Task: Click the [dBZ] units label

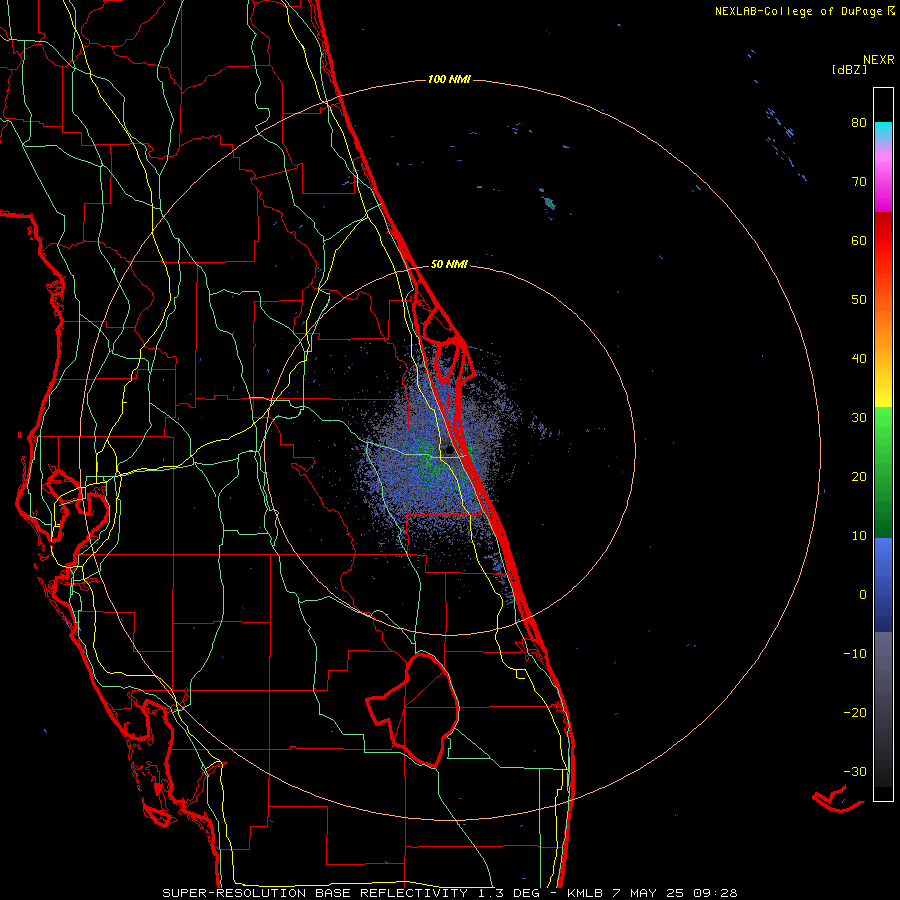Action: pyautogui.click(x=849, y=70)
